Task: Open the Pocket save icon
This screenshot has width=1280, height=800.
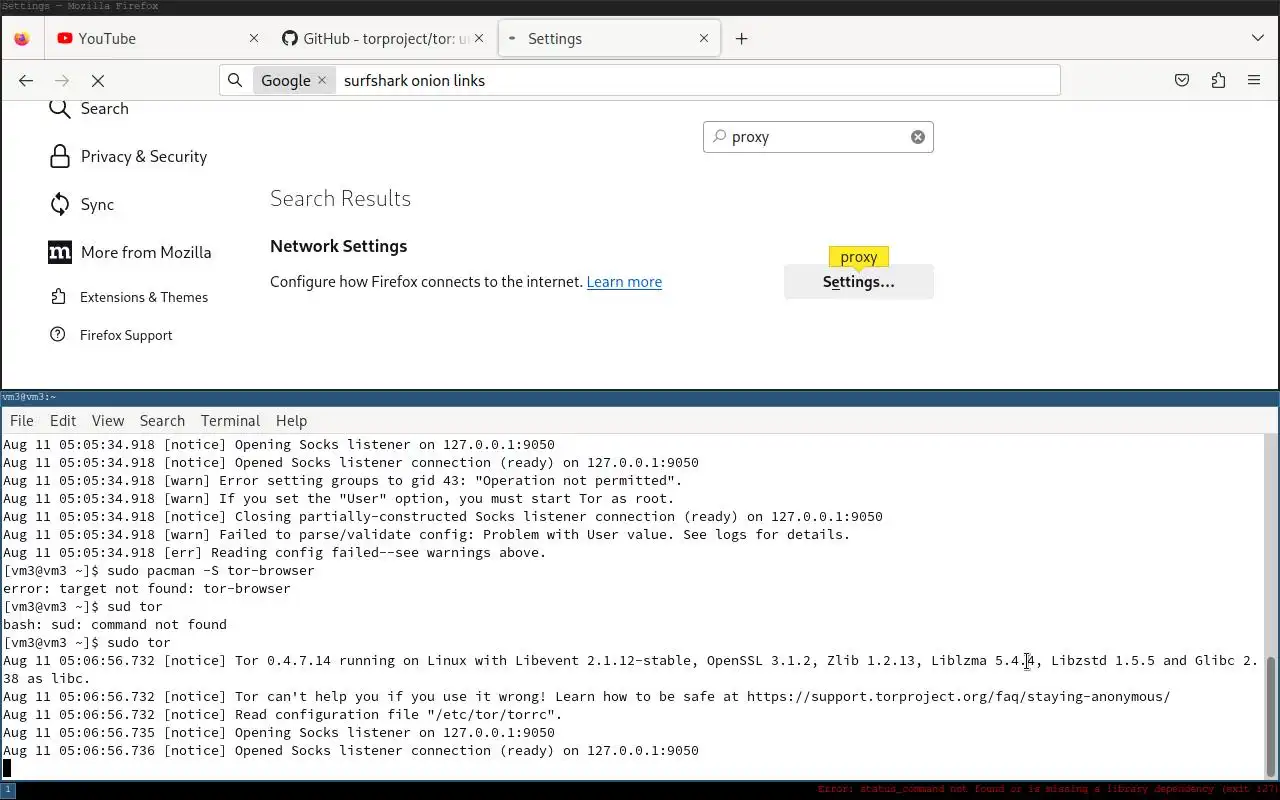Action: pyautogui.click(x=1181, y=80)
